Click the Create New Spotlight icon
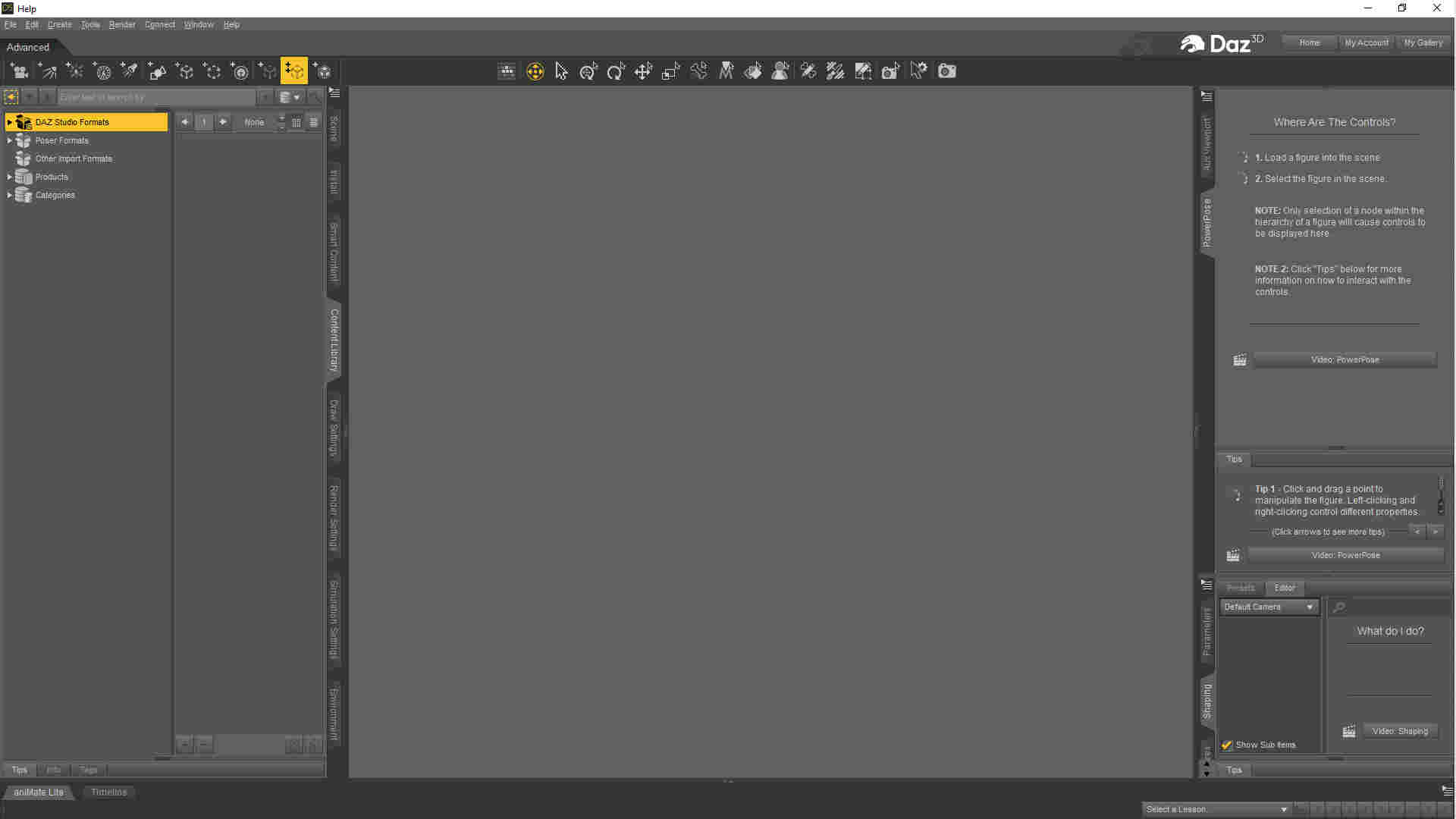 point(130,71)
